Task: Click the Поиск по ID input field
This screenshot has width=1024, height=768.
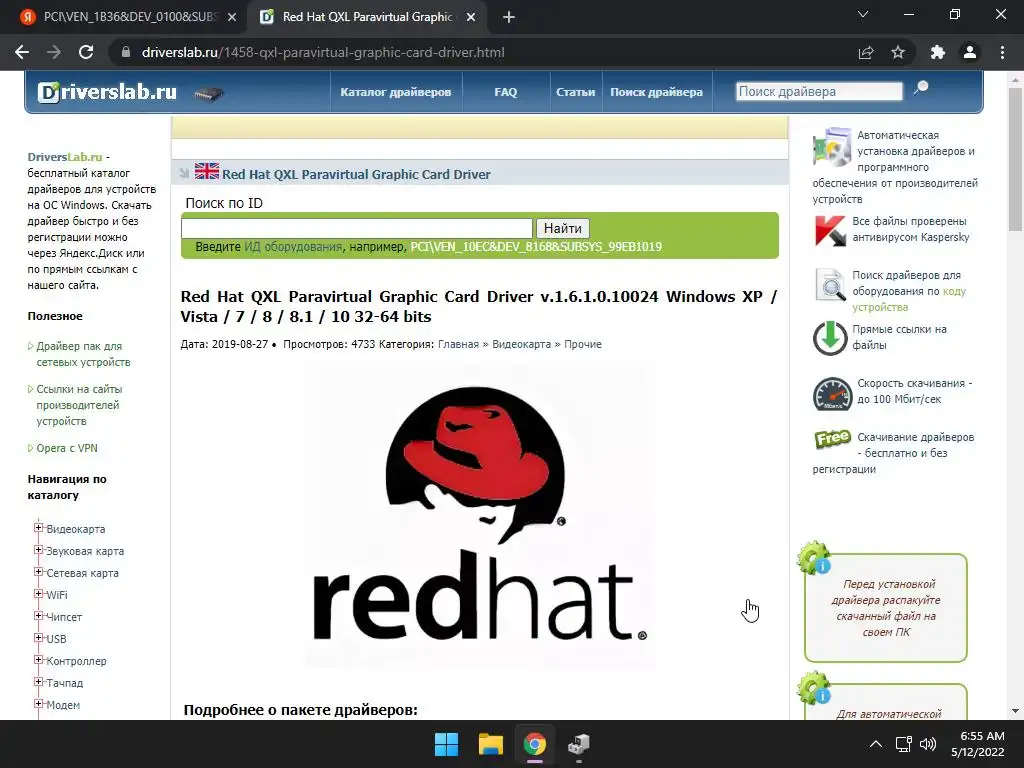Action: (357, 228)
